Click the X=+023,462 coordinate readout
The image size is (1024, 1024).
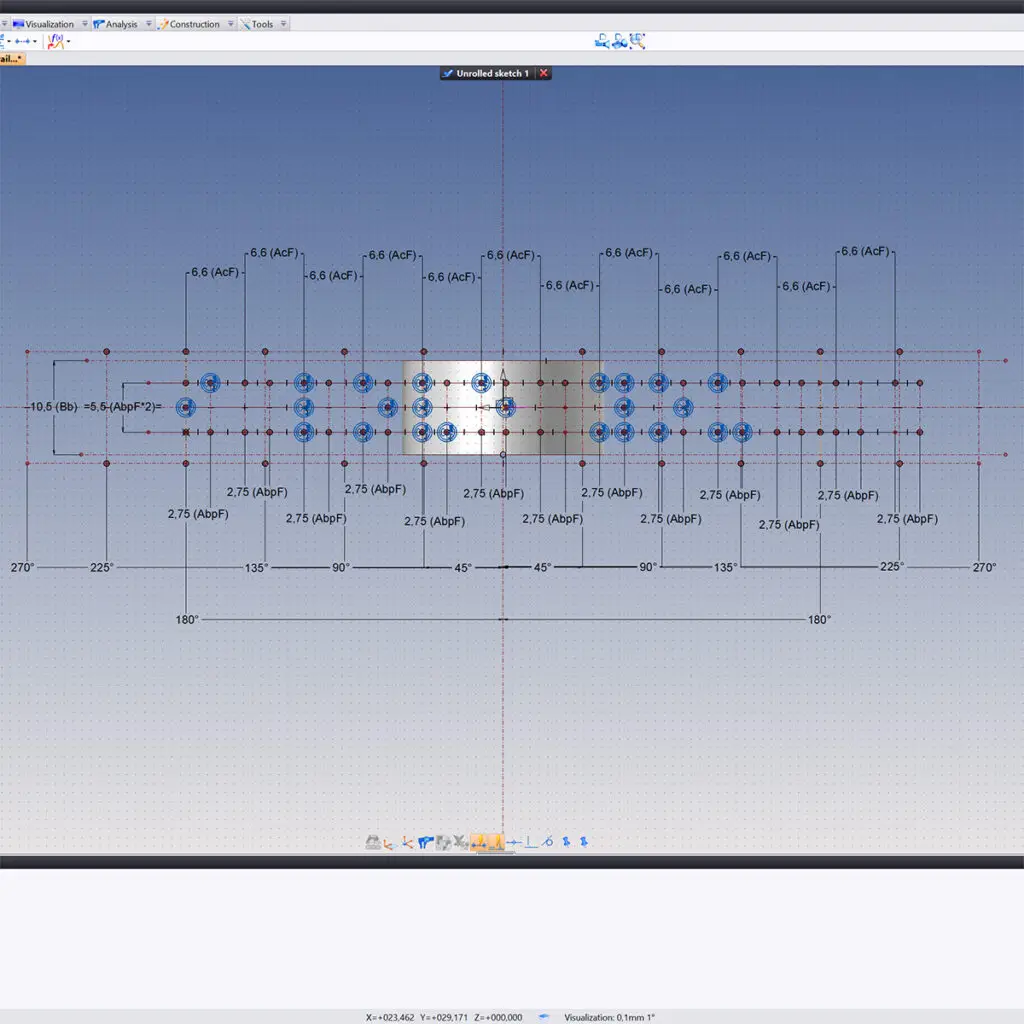click(390, 1017)
